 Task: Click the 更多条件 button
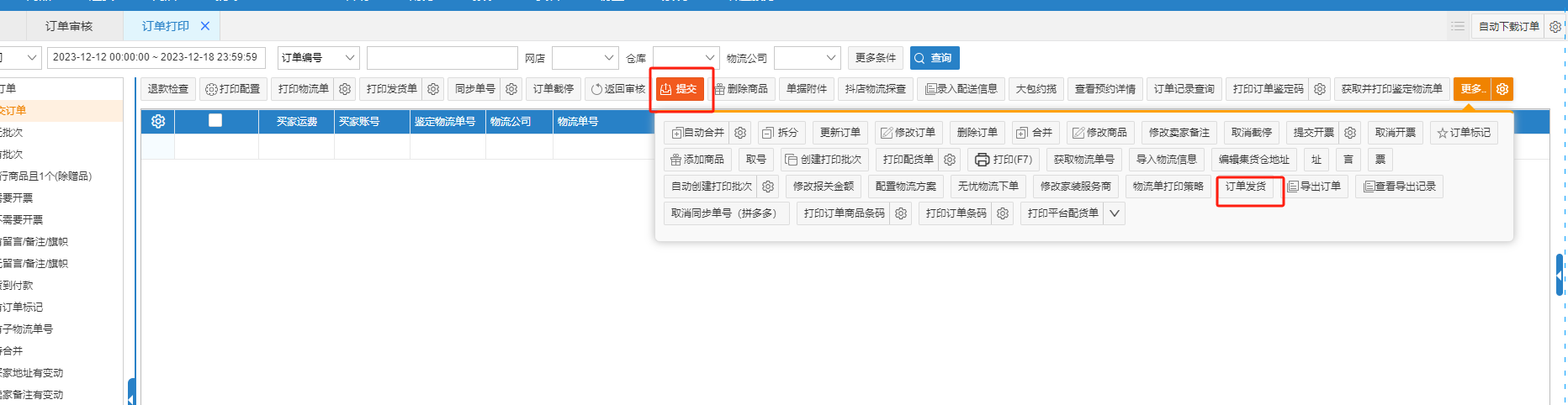pos(876,58)
